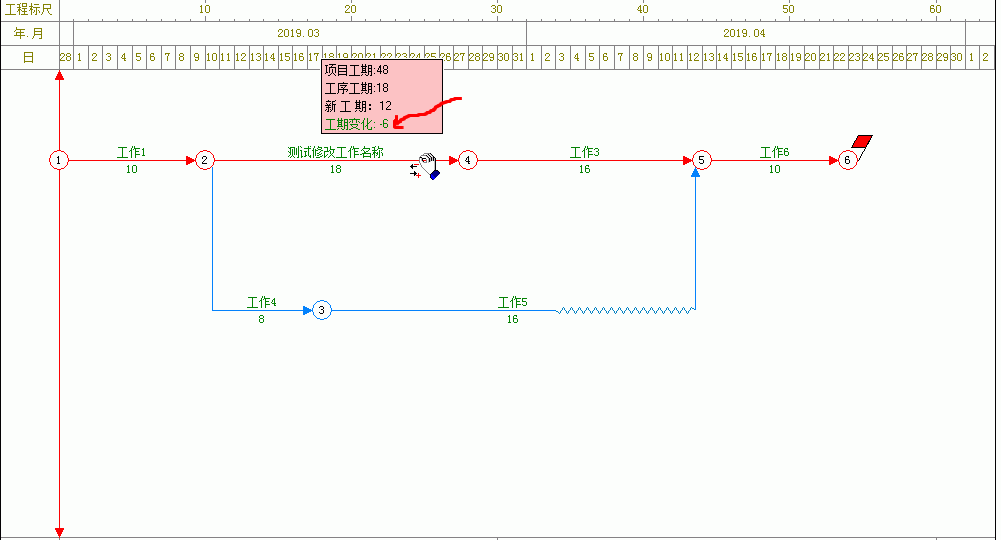Click ruler mark 40 on 工程标尺
Image resolution: width=1001 pixels, height=540 pixels.
pos(642,9)
